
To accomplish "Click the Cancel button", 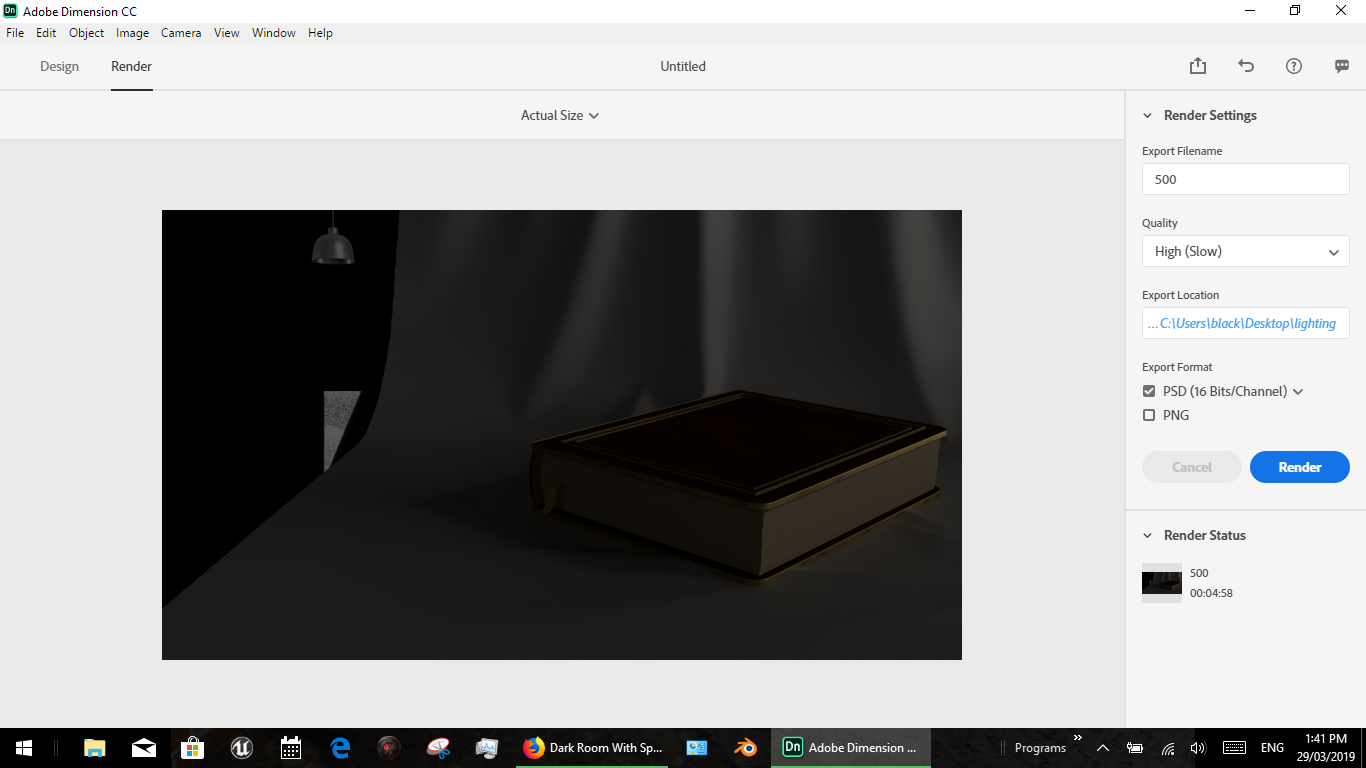I will (1192, 467).
